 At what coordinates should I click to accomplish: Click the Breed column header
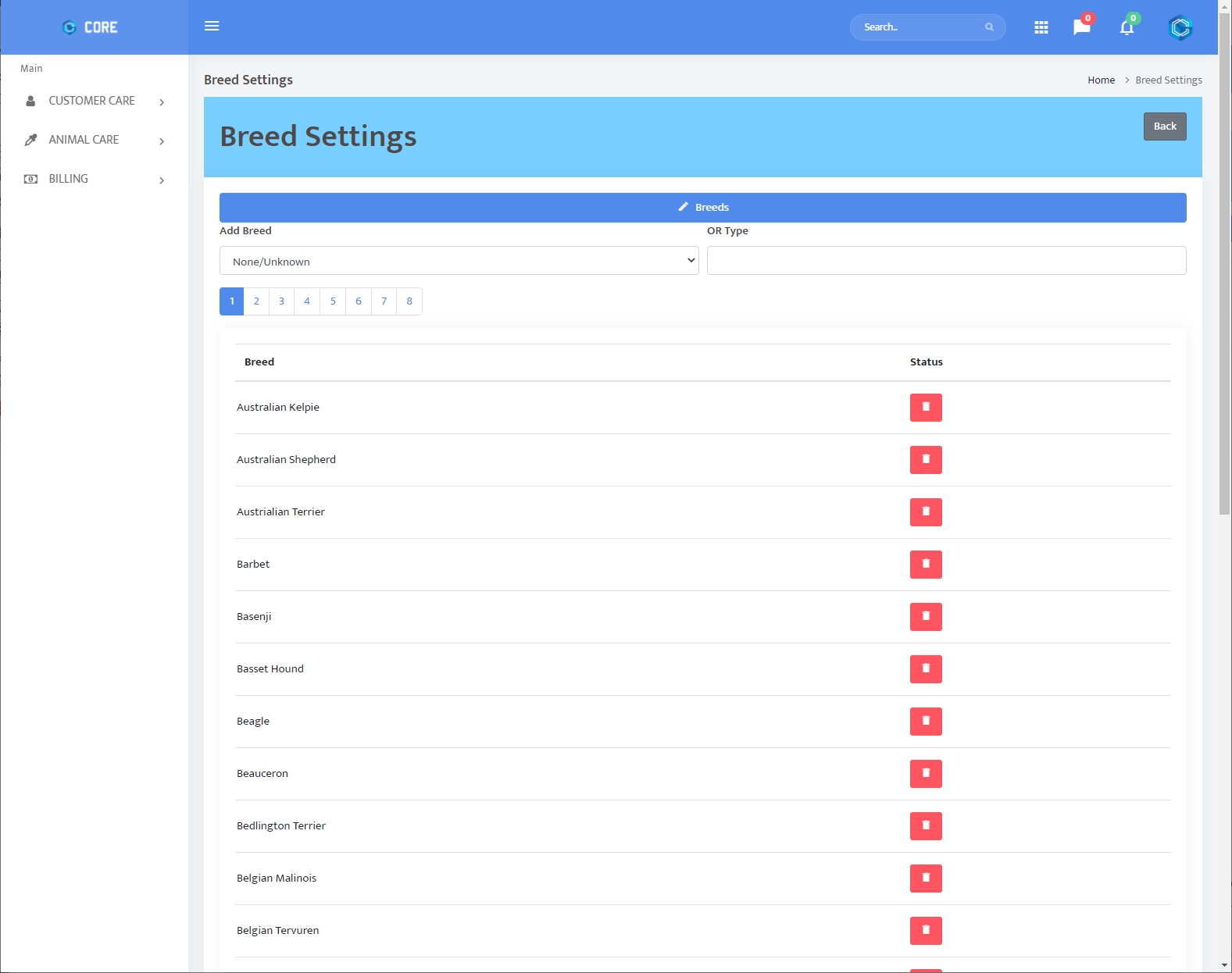[259, 362]
